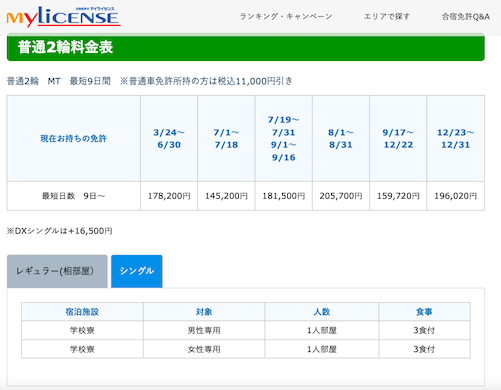Click the 12/23~12/31 period header
501x390 pixels.
pos(456,138)
